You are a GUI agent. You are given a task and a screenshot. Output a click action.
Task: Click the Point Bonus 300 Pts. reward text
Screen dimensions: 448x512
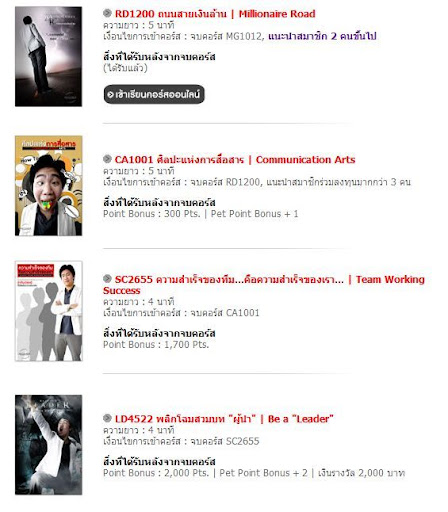[152, 214]
